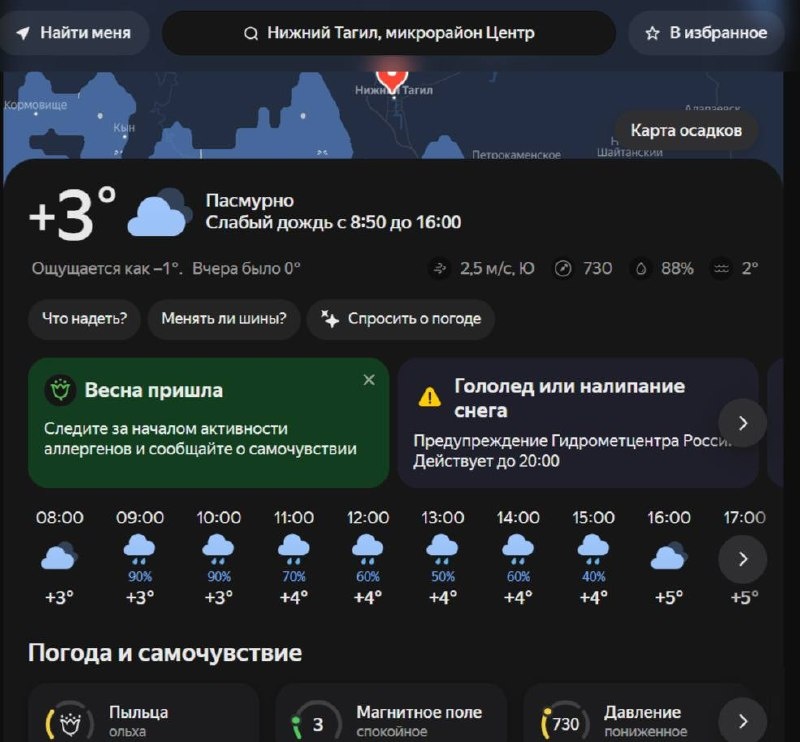The height and width of the screenshot is (742, 800).
Task: Click the yellow warning triangle icon
Action: [430, 397]
